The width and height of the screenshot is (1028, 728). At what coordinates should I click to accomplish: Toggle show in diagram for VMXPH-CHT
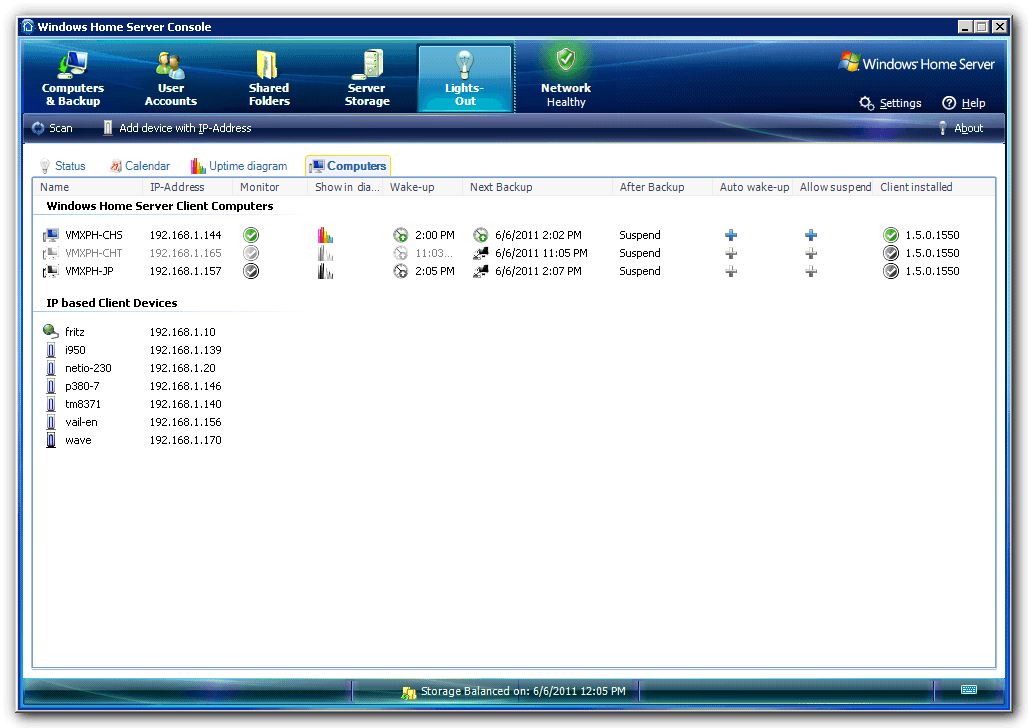[325, 253]
